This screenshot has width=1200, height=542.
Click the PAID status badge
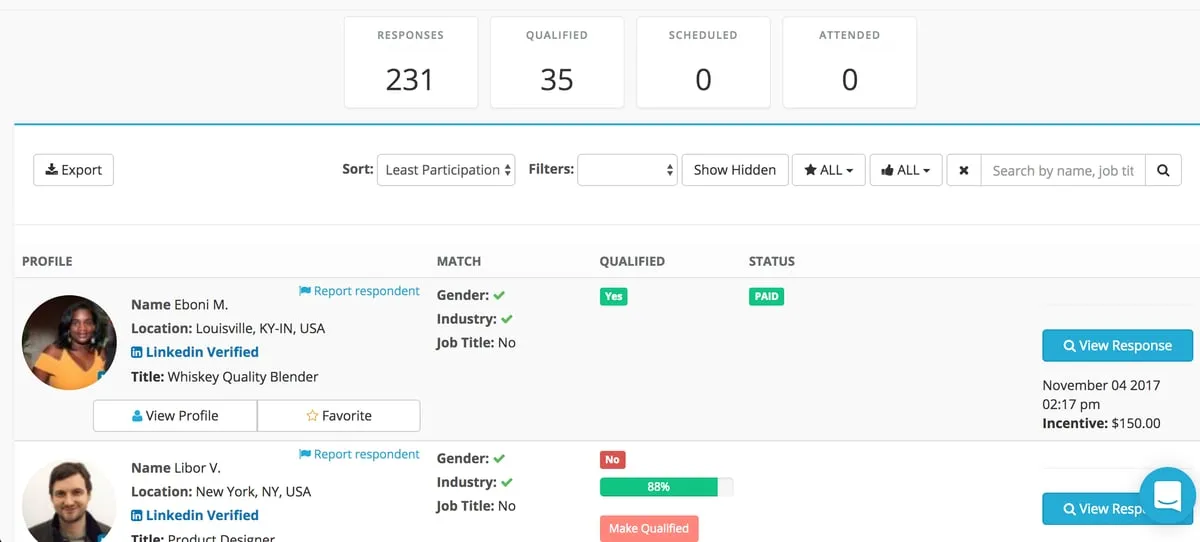pyautogui.click(x=767, y=296)
